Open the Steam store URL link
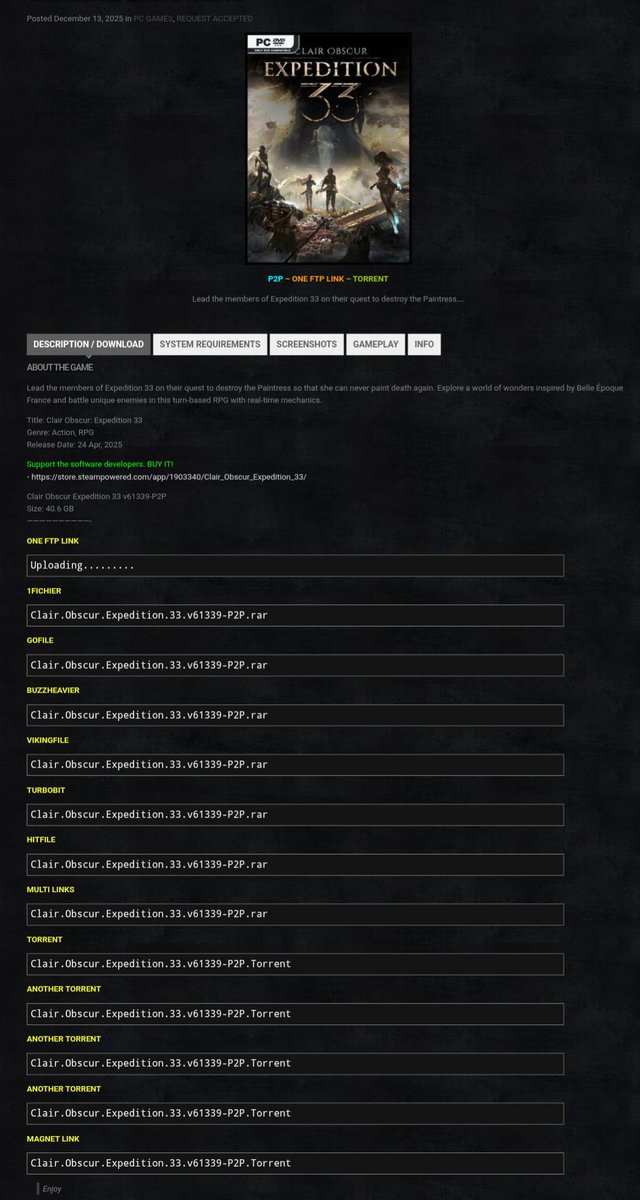 (x=169, y=477)
